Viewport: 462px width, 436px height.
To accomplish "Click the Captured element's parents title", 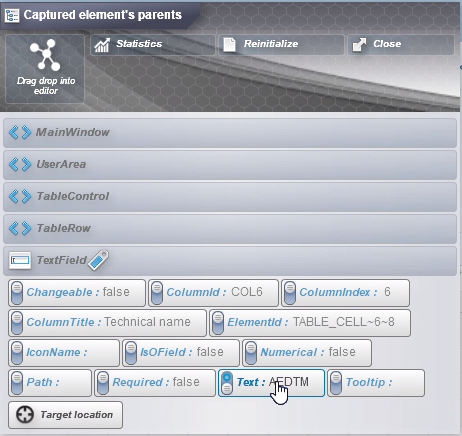I will 103,15.
